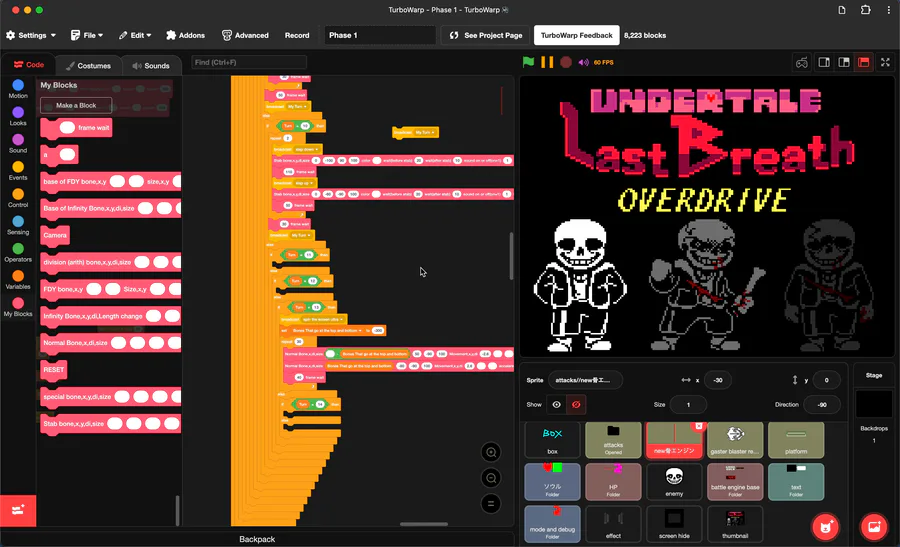The height and width of the screenshot is (547, 900).
Task: Switch to large stage layout
Action: tap(844, 62)
